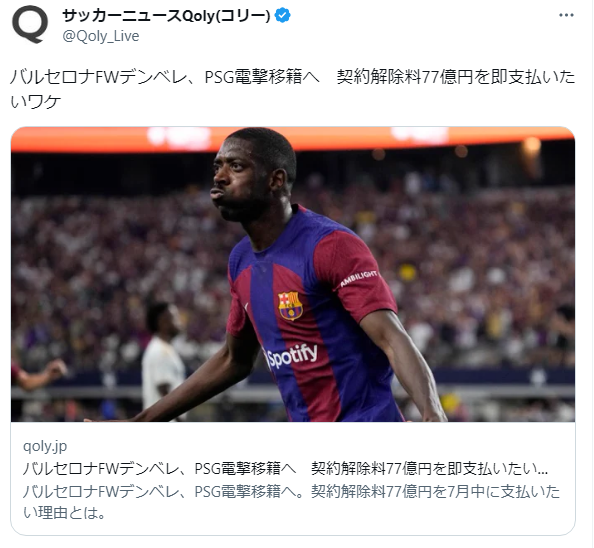This screenshot has width=594, height=548.
Task: Open the サッカーニュースQoly account name
Action: [x=166, y=16]
